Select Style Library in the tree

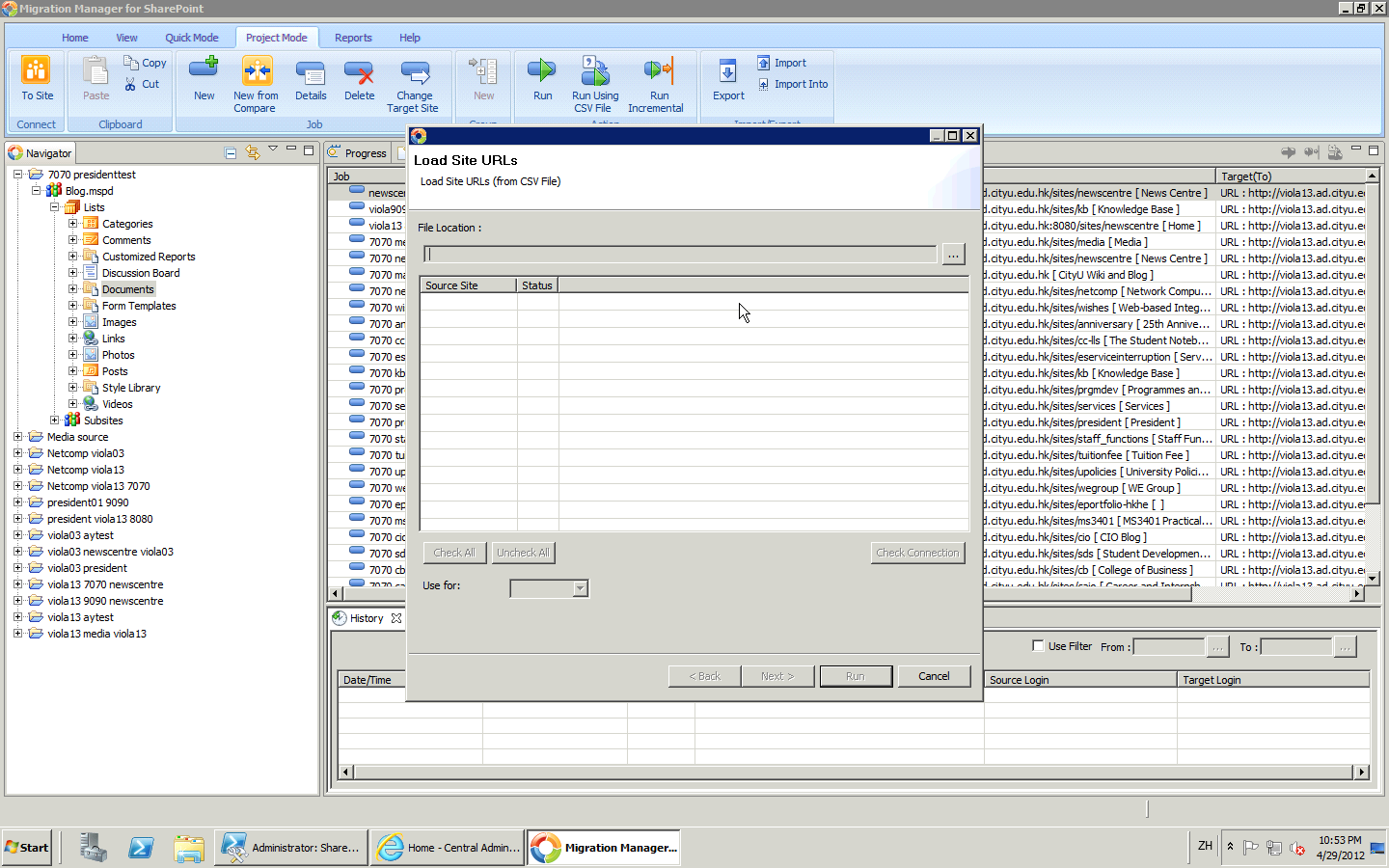pyautogui.click(x=131, y=388)
